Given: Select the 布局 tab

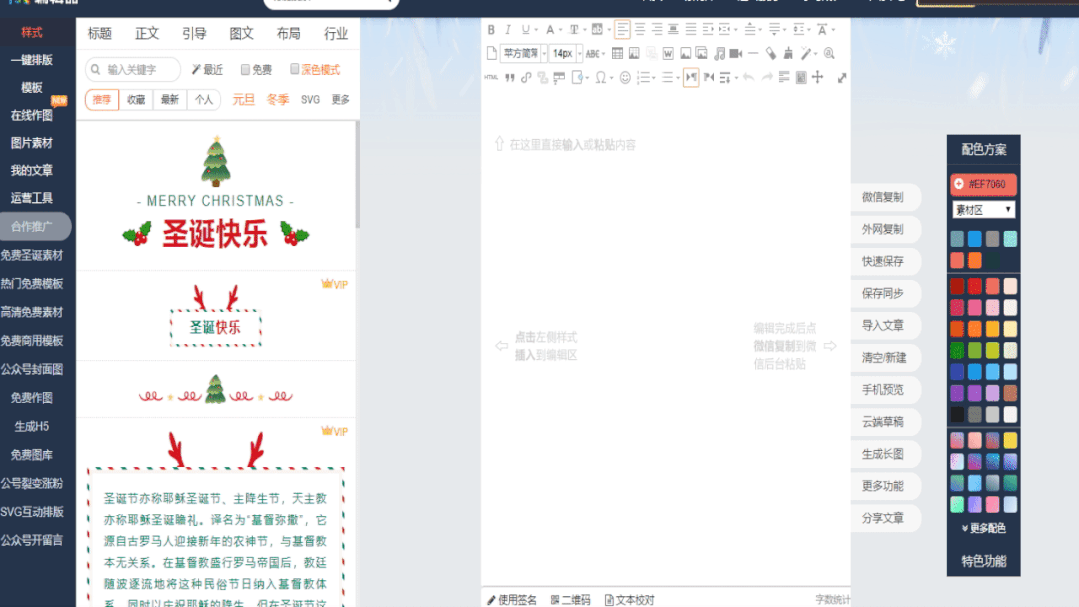Looking at the screenshot, I should coord(288,33).
